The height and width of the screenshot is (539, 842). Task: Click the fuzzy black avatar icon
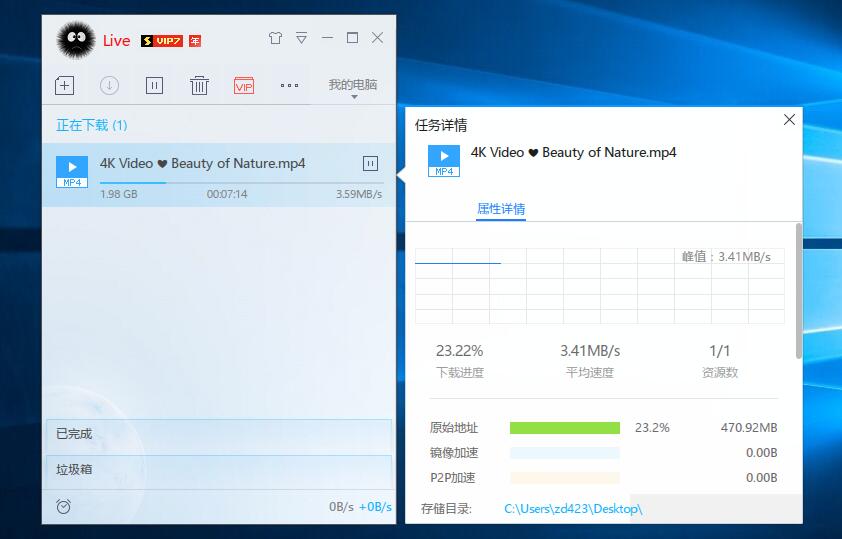pyautogui.click(x=76, y=40)
